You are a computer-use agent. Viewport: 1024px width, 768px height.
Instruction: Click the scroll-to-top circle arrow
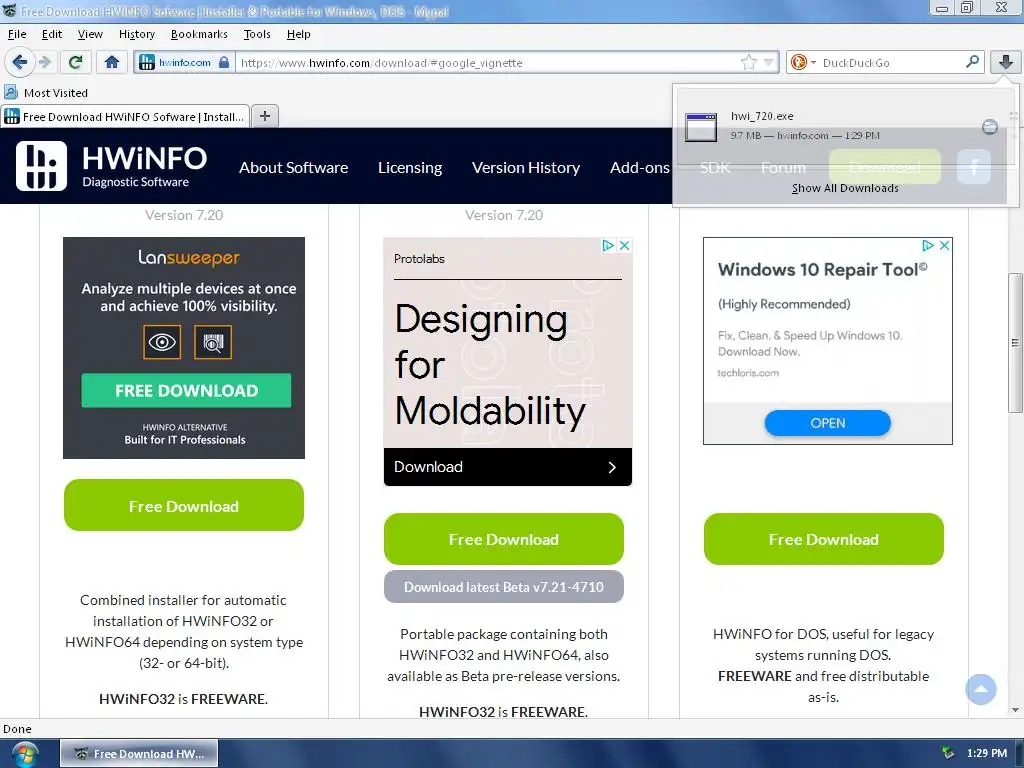pos(981,689)
